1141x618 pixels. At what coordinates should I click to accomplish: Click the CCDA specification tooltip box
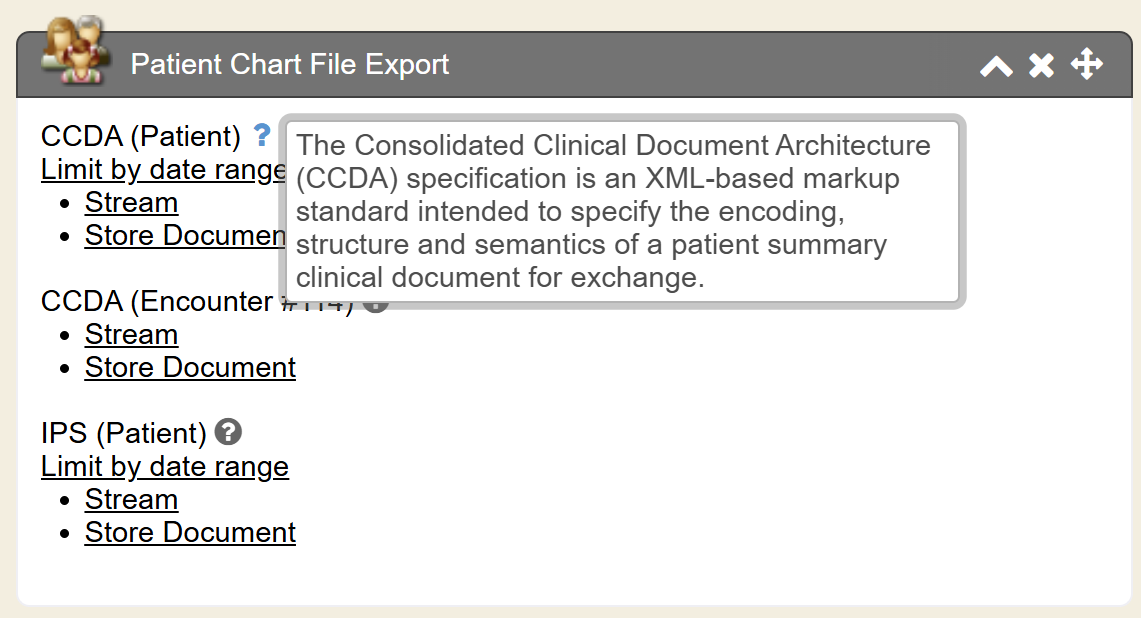(x=621, y=211)
